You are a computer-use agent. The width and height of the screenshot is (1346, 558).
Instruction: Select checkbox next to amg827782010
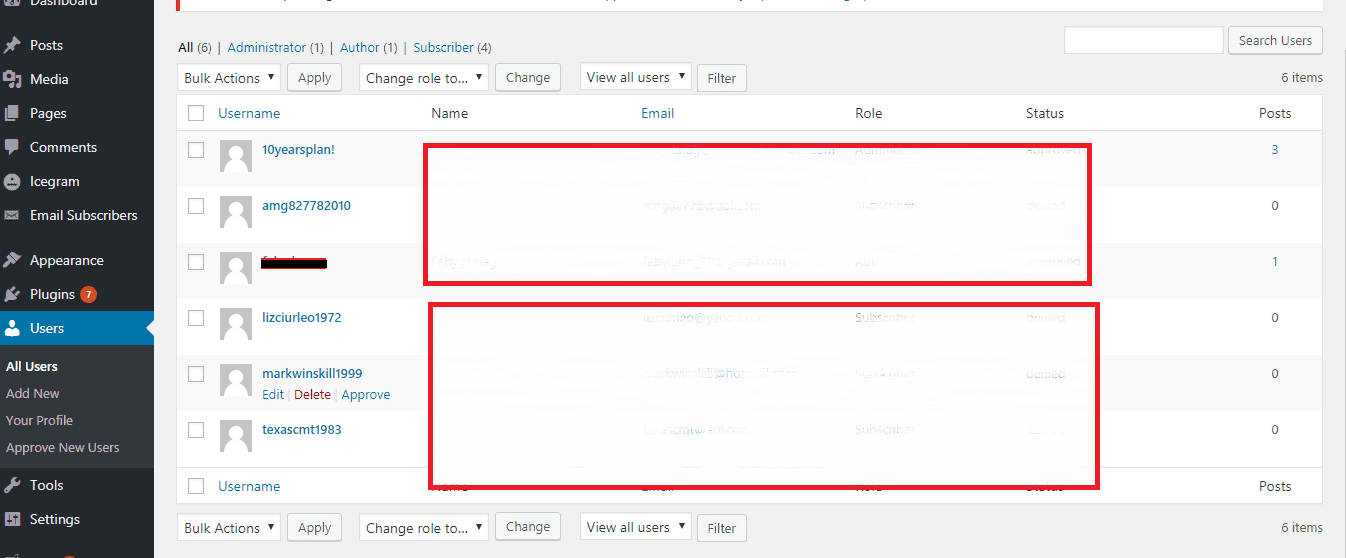(196, 206)
